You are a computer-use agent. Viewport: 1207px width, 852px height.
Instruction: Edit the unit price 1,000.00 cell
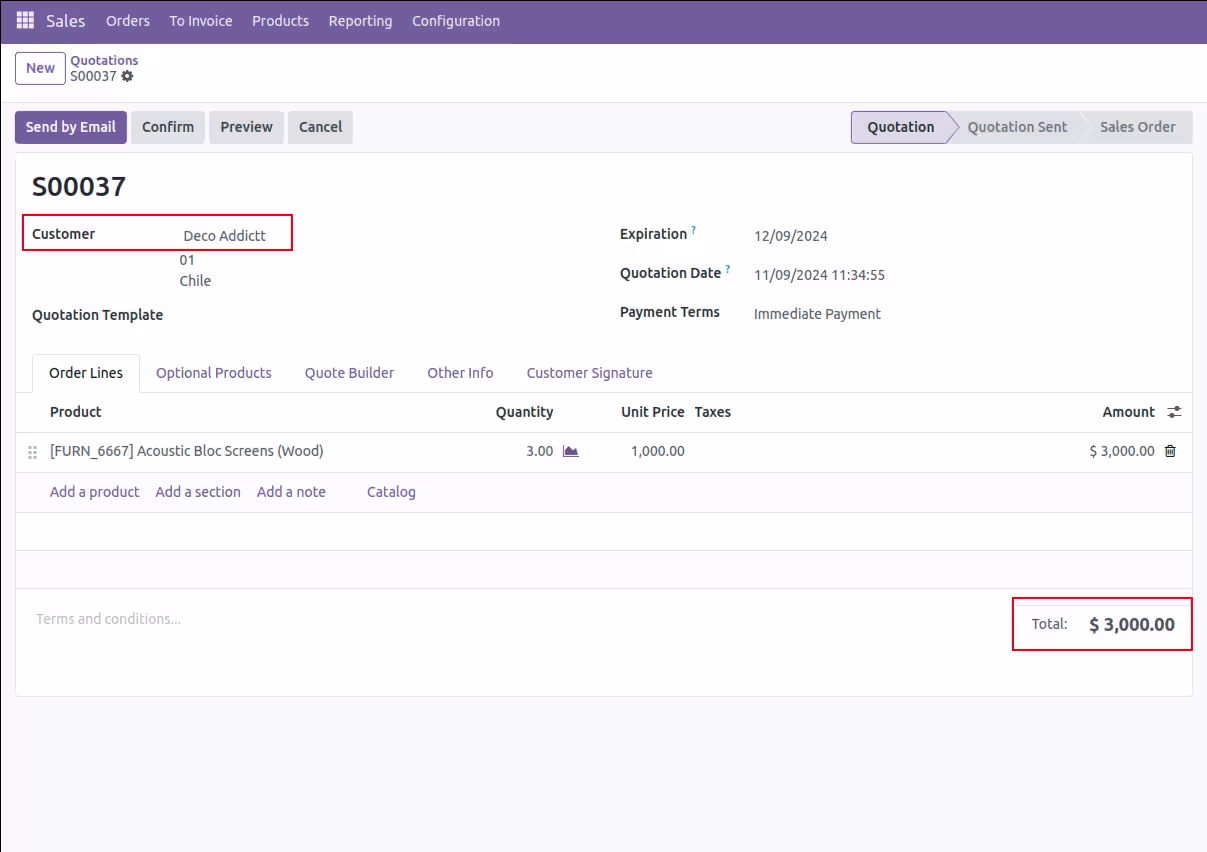tap(657, 451)
